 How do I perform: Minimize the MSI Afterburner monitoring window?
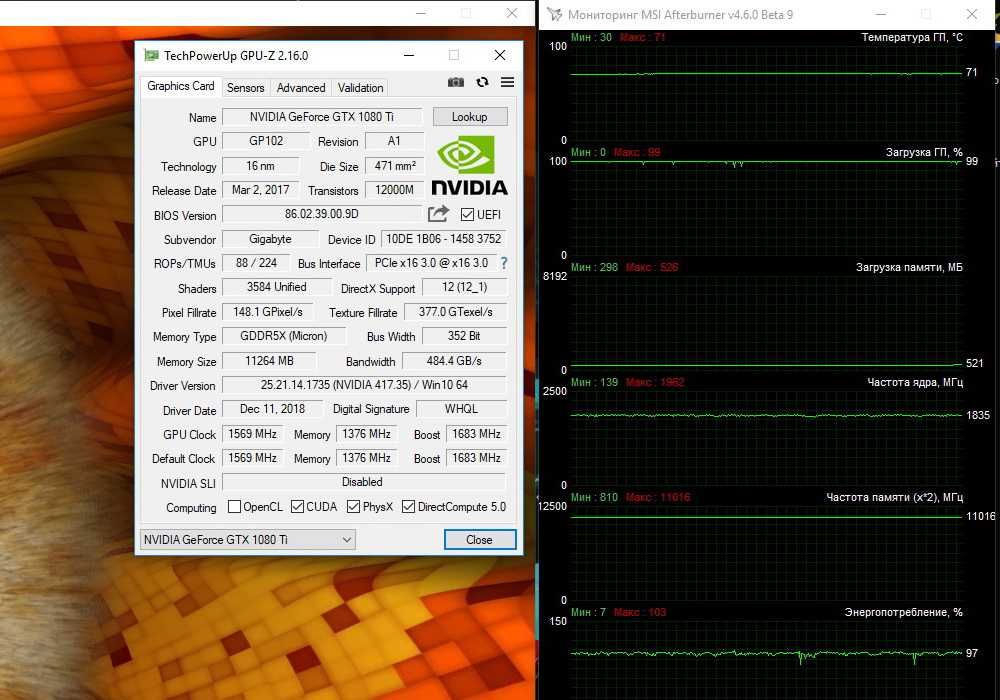point(881,14)
